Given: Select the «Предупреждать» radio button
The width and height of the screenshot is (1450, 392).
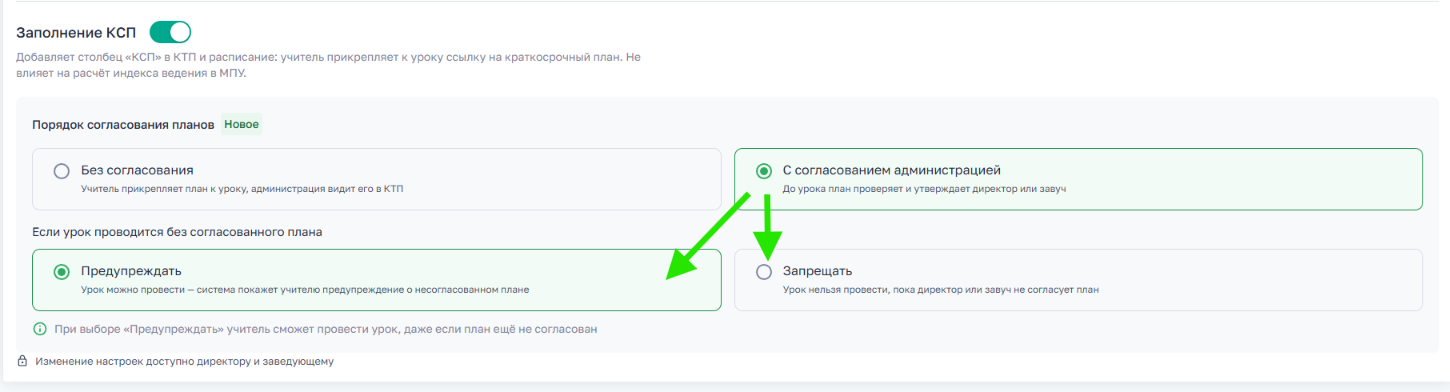Looking at the screenshot, I should [62, 271].
